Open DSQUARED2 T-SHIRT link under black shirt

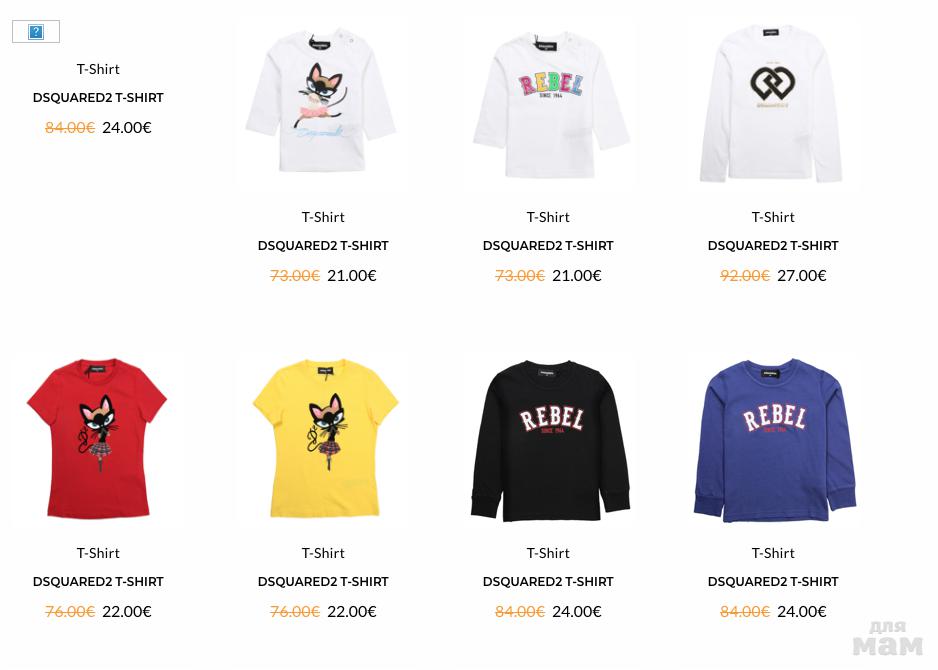pyautogui.click(x=548, y=581)
